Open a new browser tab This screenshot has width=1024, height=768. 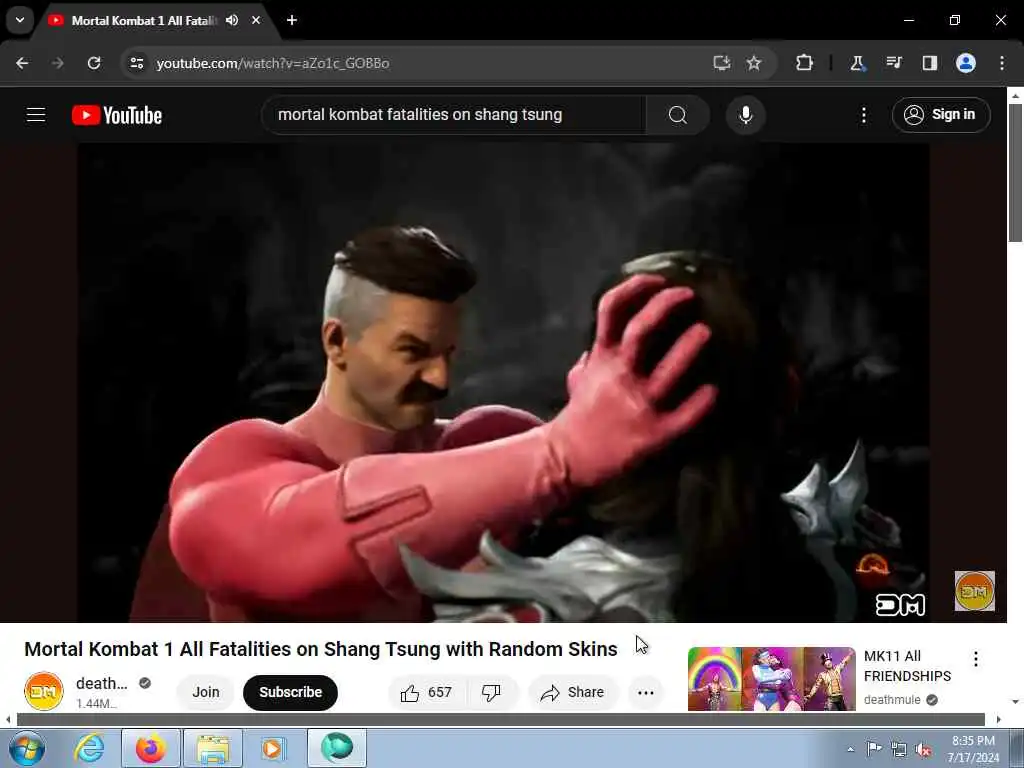click(292, 20)
